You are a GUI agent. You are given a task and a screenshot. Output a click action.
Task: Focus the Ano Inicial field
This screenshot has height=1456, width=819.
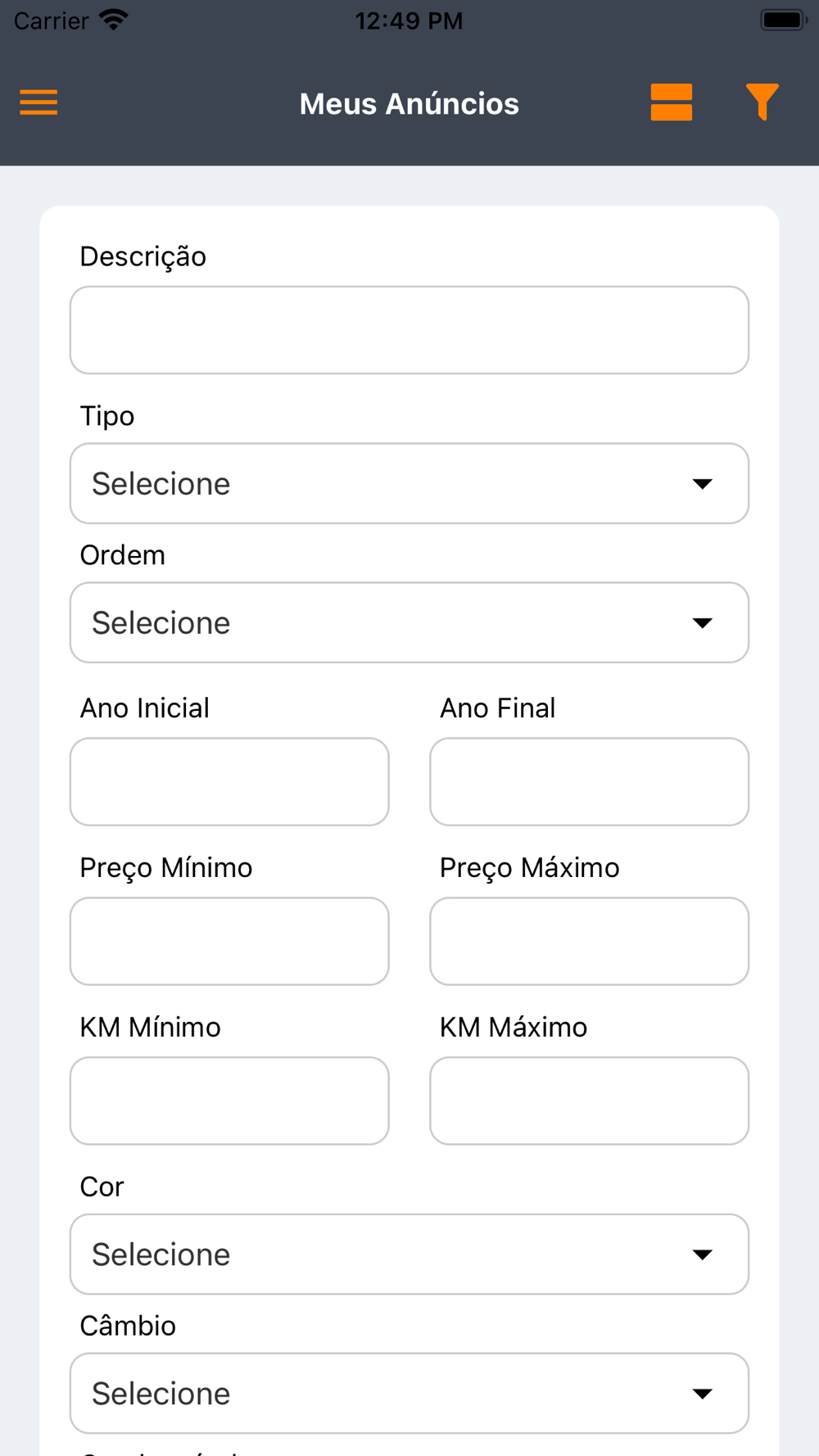(229, 781)
